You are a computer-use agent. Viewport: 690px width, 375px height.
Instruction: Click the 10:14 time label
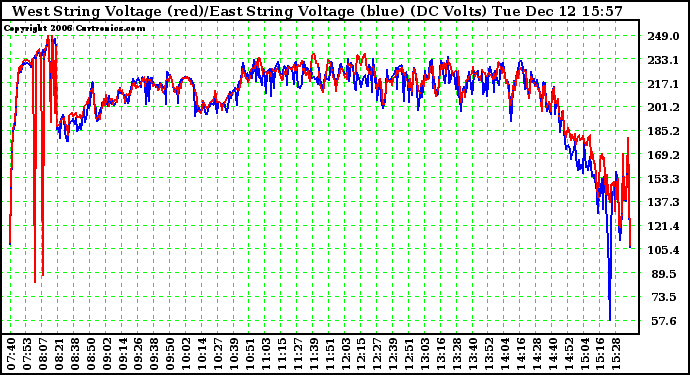[x=202, y=354]
